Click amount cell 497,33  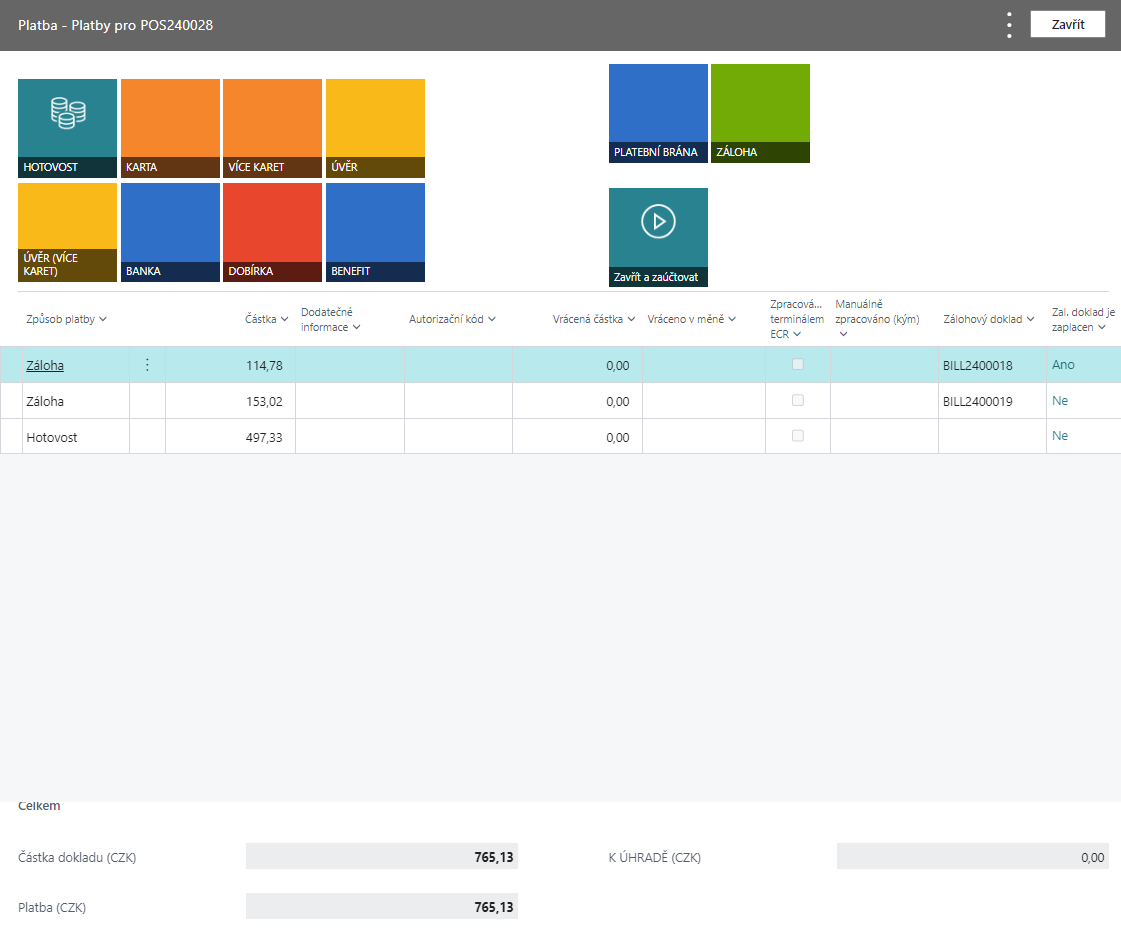(230, 437)
